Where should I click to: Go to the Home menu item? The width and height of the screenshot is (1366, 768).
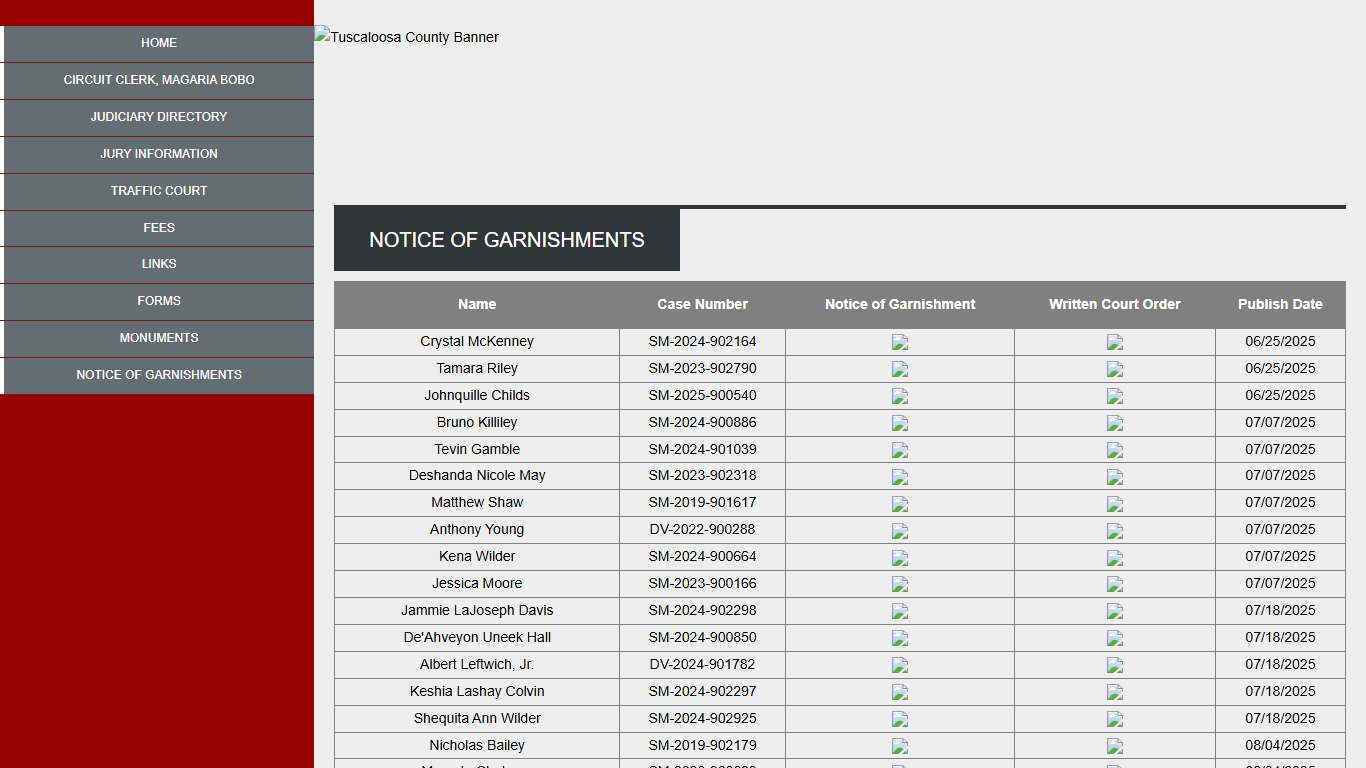159,43
